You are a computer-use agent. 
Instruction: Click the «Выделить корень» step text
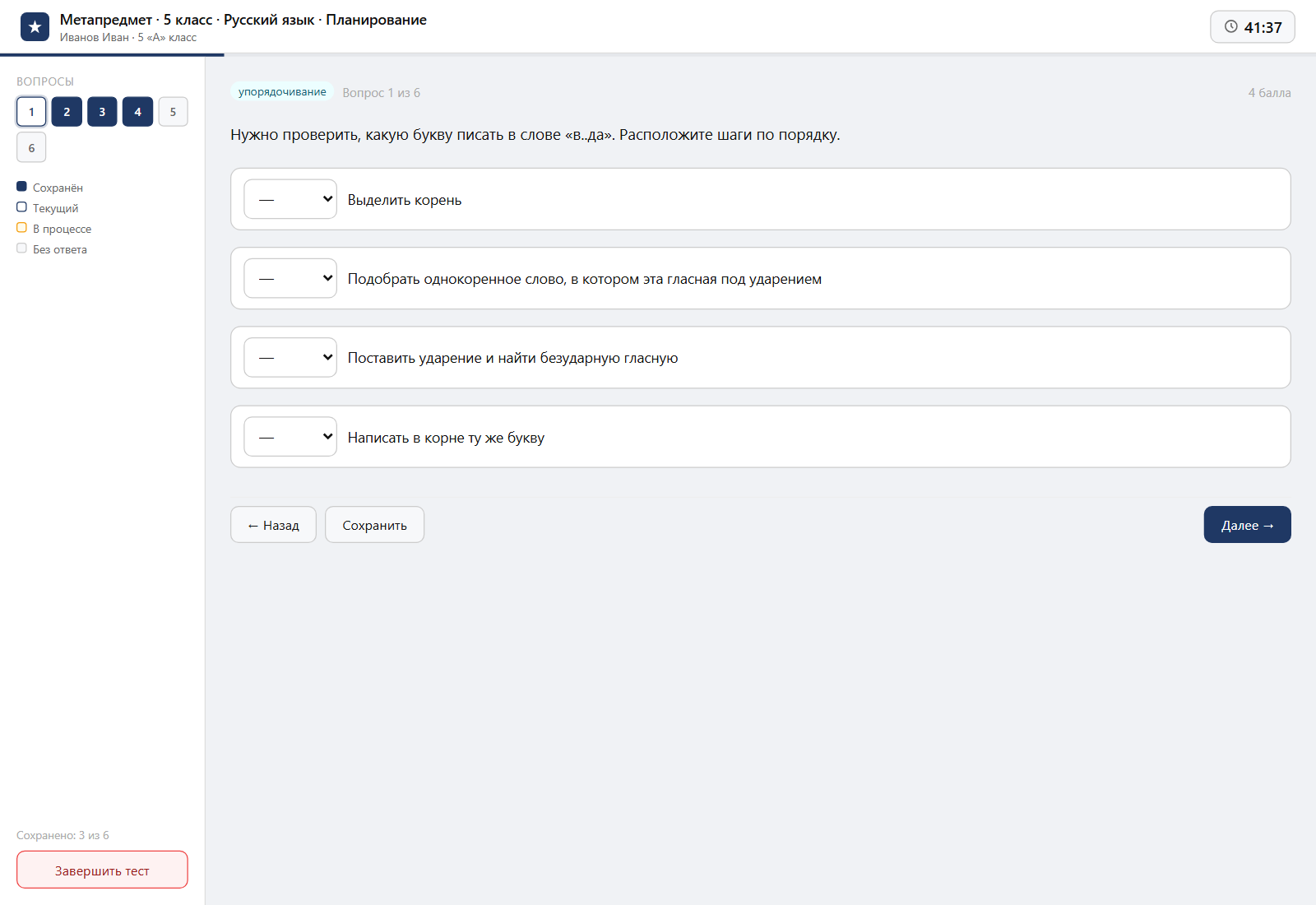pyautogui.click(x=405, y=200)
